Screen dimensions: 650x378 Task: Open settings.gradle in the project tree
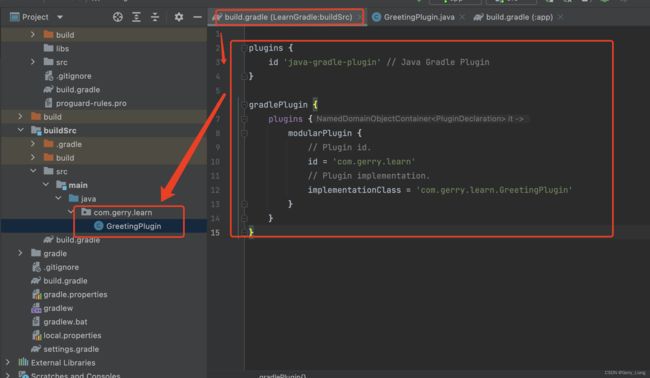71,349
